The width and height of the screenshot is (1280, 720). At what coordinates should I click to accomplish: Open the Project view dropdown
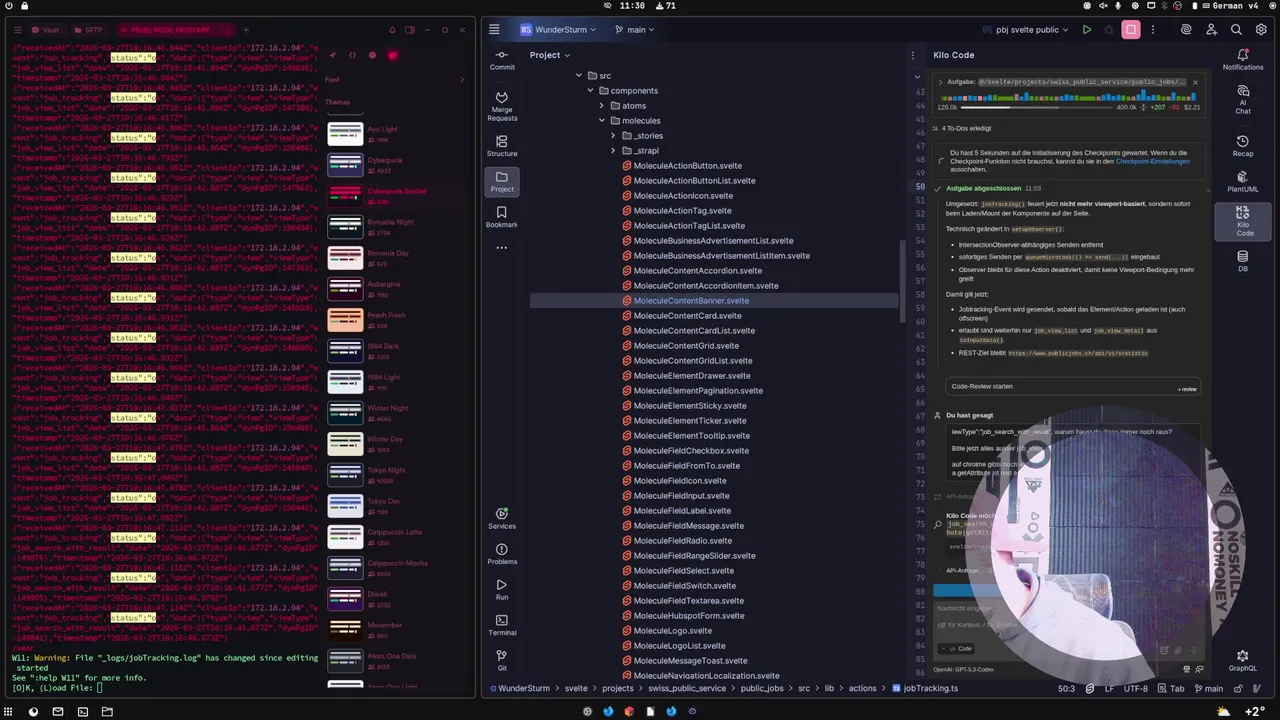point(550,55)
